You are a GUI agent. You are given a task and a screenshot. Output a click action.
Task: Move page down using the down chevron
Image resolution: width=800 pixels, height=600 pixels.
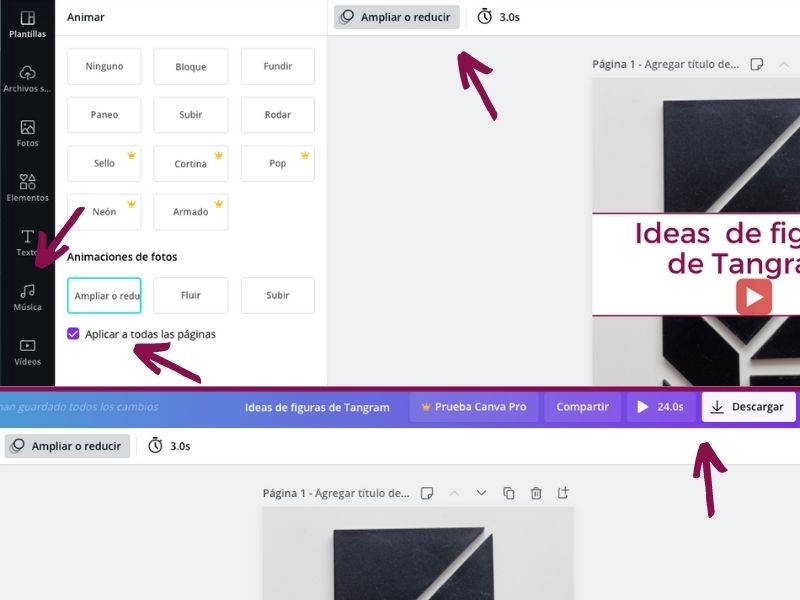pos(481,492)
